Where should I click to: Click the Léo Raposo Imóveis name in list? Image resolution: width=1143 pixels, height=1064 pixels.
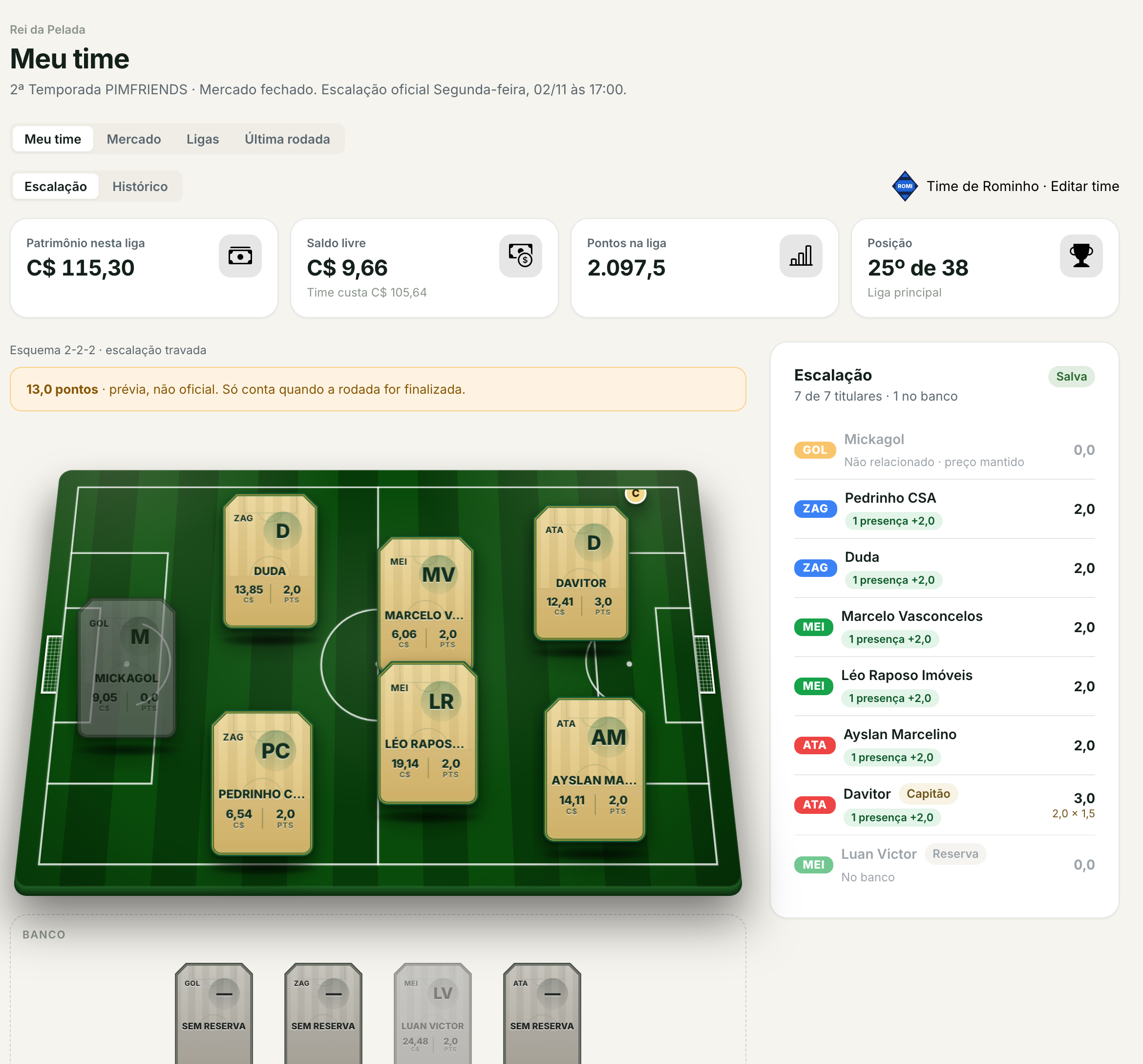pyautogui.click(x=907, y=675)
